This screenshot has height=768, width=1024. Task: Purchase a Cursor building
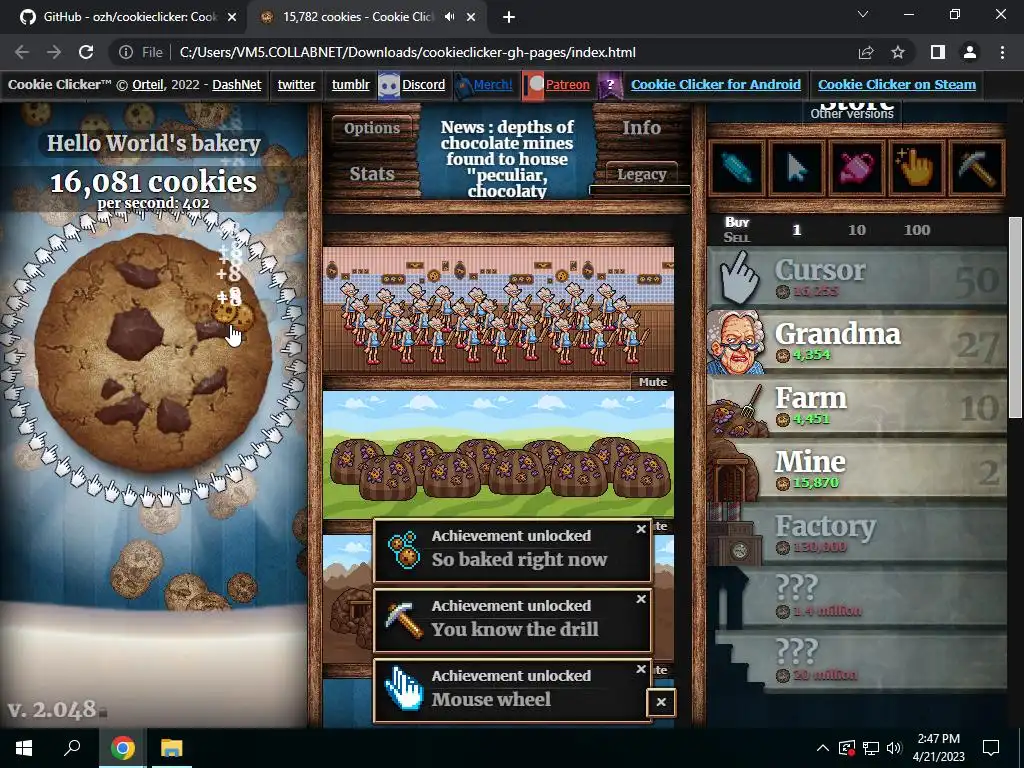[x=857, y=279]
